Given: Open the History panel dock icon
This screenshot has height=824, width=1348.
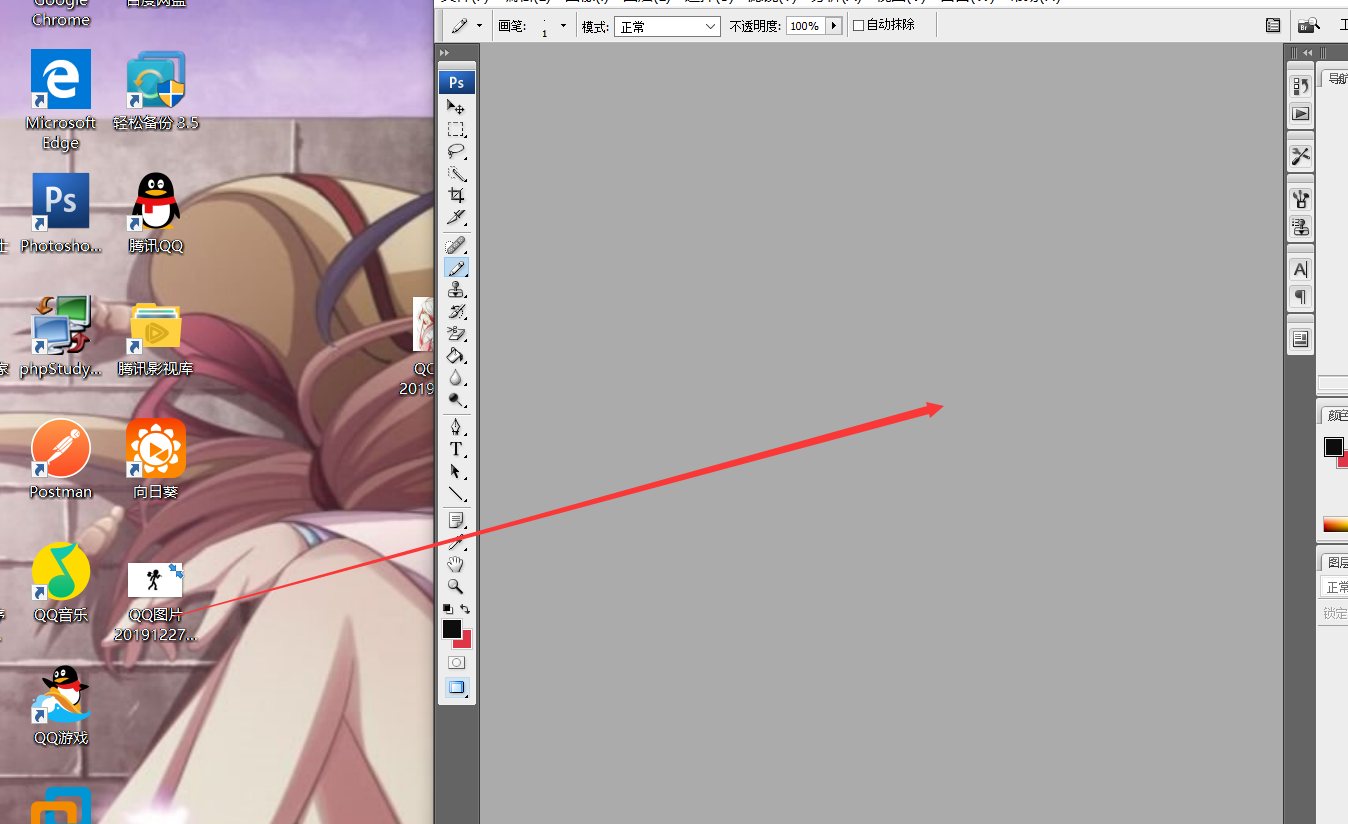Looking at the screenshot, I should click(1300, 87).
